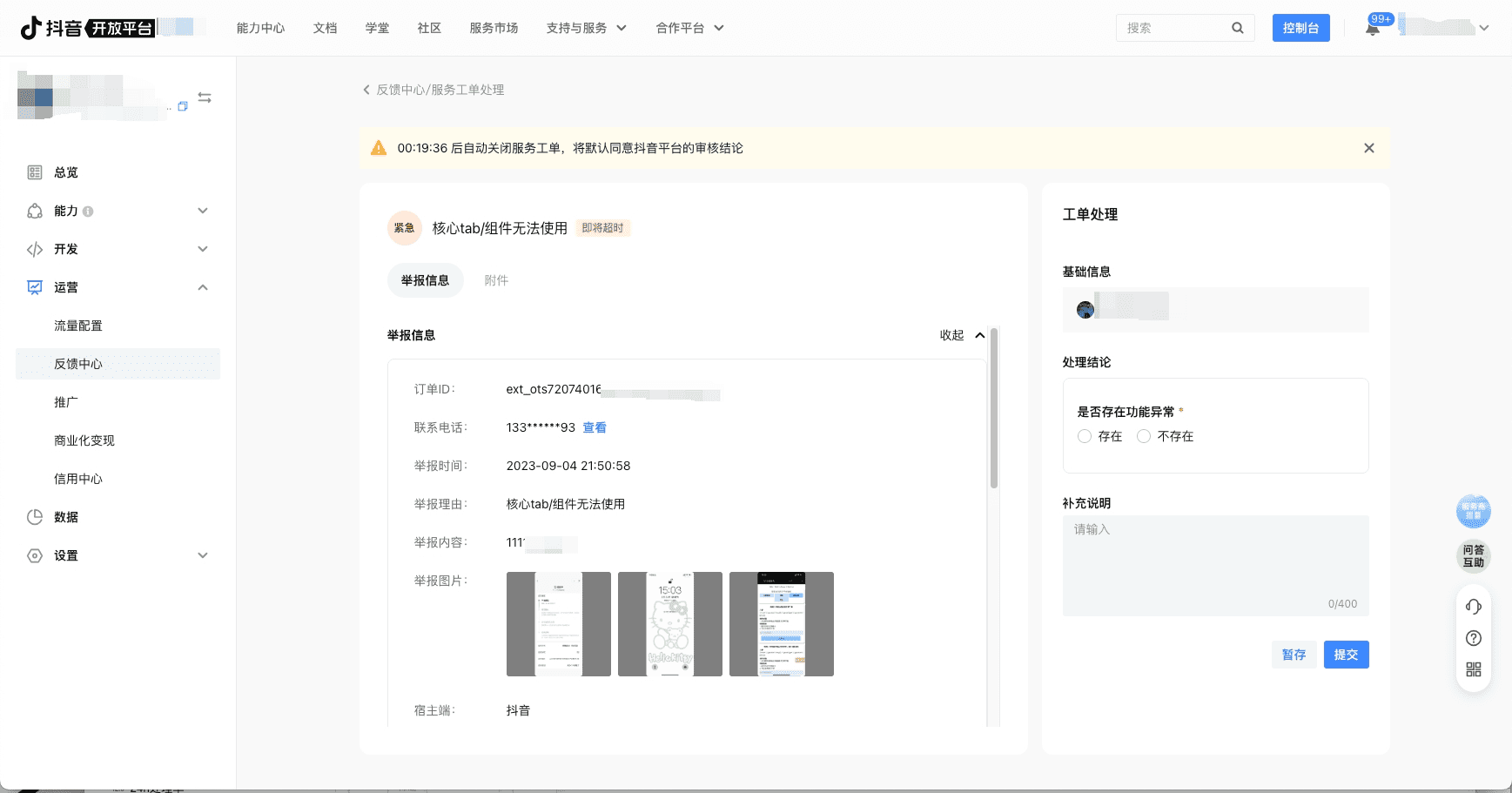Screen dimensions: 1512x793
Task: Click the 提交 button
Action: point(1346,655)
